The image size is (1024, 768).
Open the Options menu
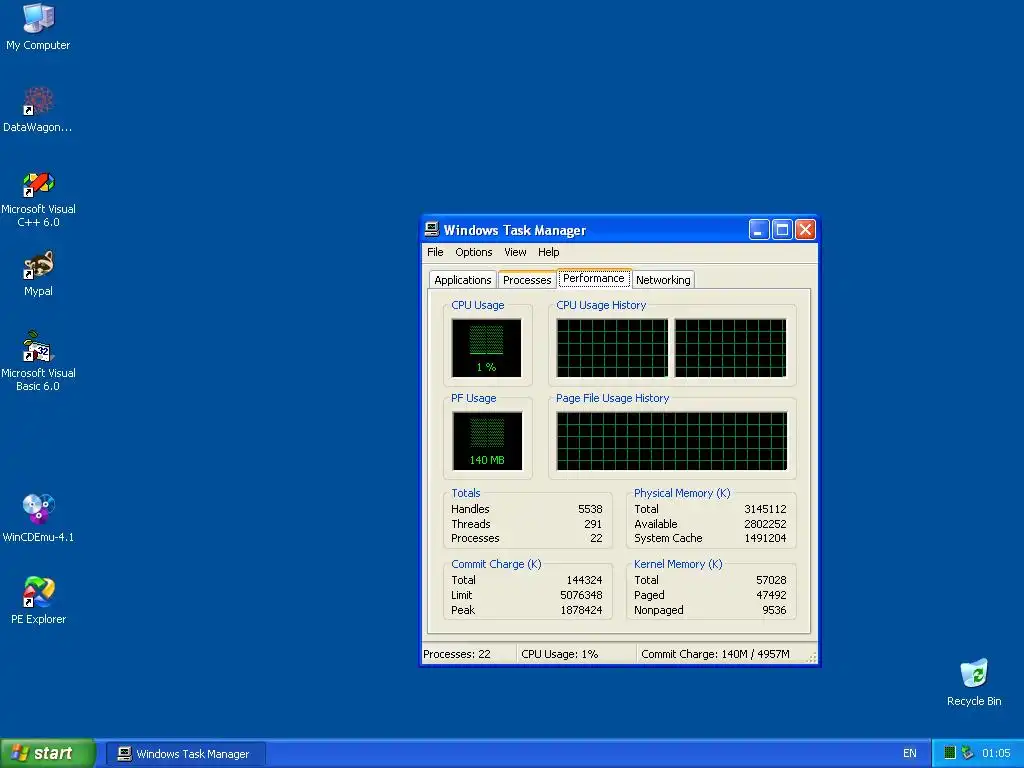[x=473, y=252]
